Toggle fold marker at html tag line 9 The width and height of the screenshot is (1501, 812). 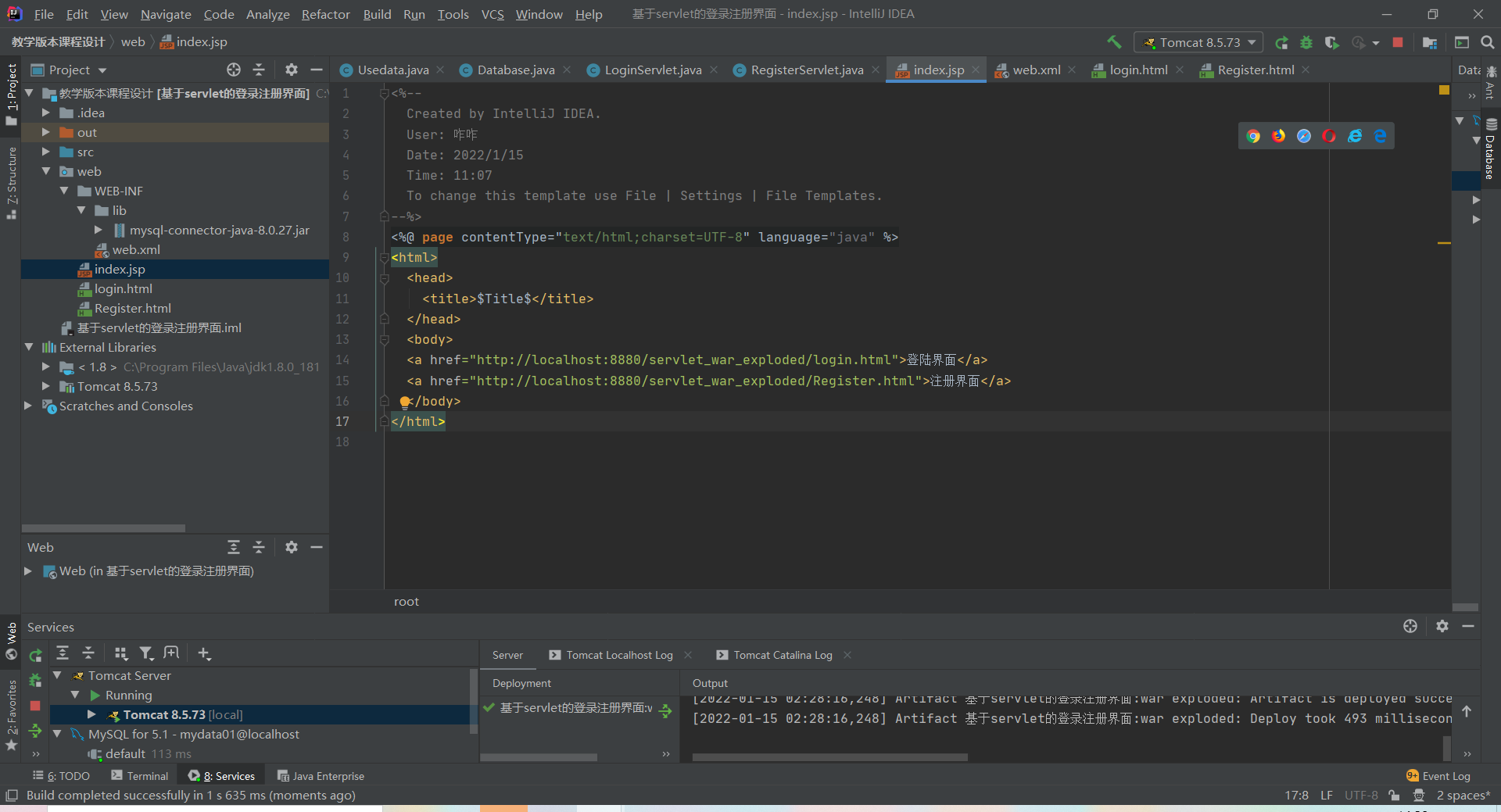(385, 257)
